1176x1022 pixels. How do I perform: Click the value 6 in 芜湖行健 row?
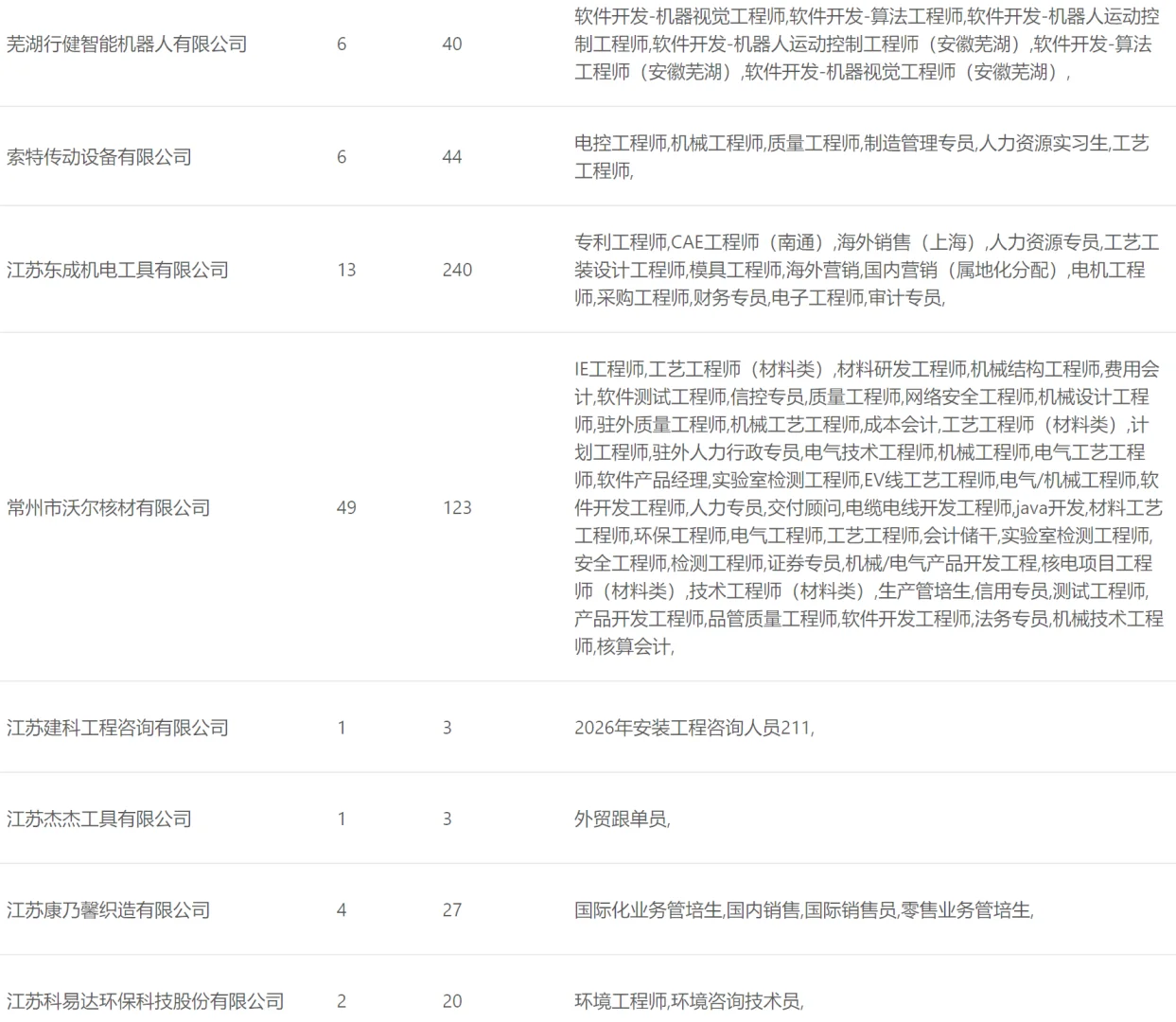tap(342, 44)
